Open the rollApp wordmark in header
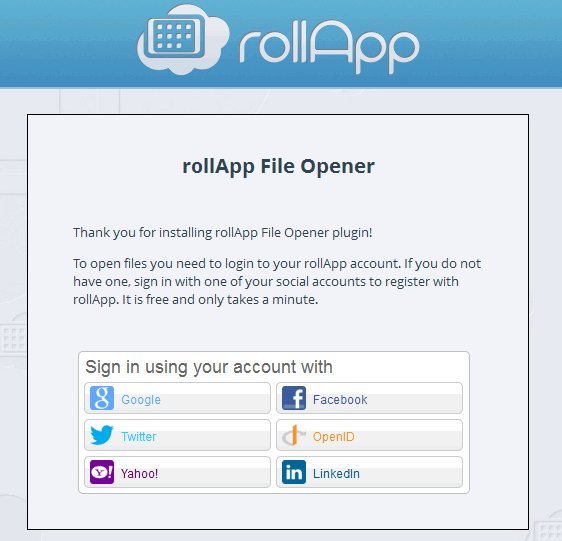Image resolution: width=562 pixels, height=541 pixels. point(329,47)
